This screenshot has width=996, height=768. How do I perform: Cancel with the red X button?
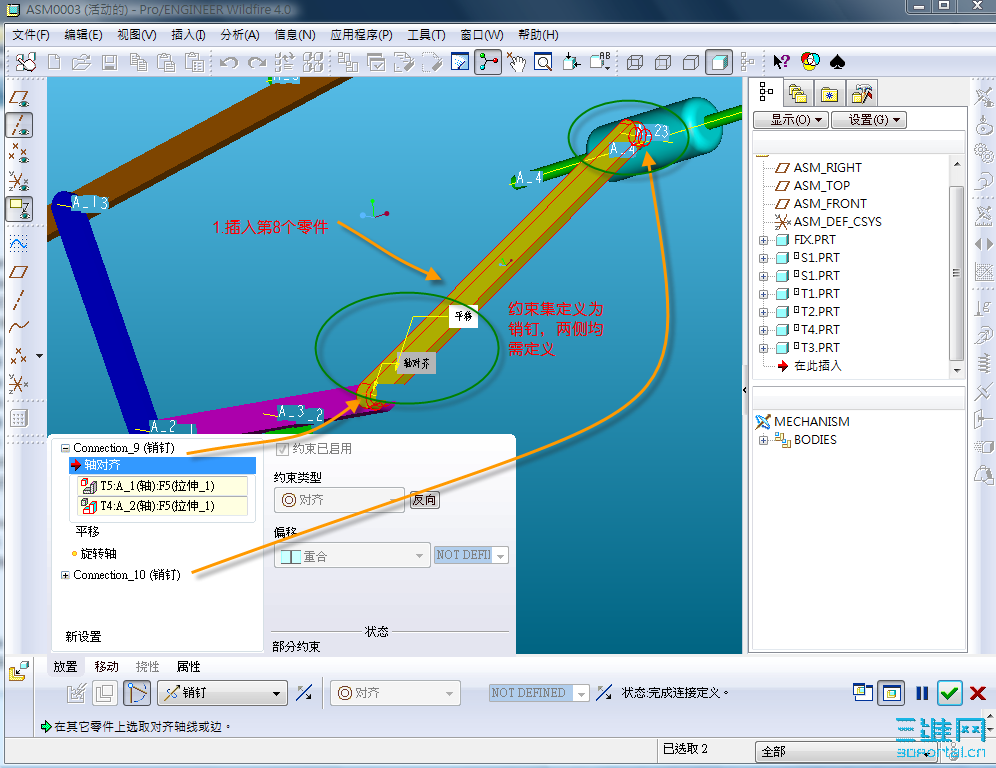(x=978, y=693)
